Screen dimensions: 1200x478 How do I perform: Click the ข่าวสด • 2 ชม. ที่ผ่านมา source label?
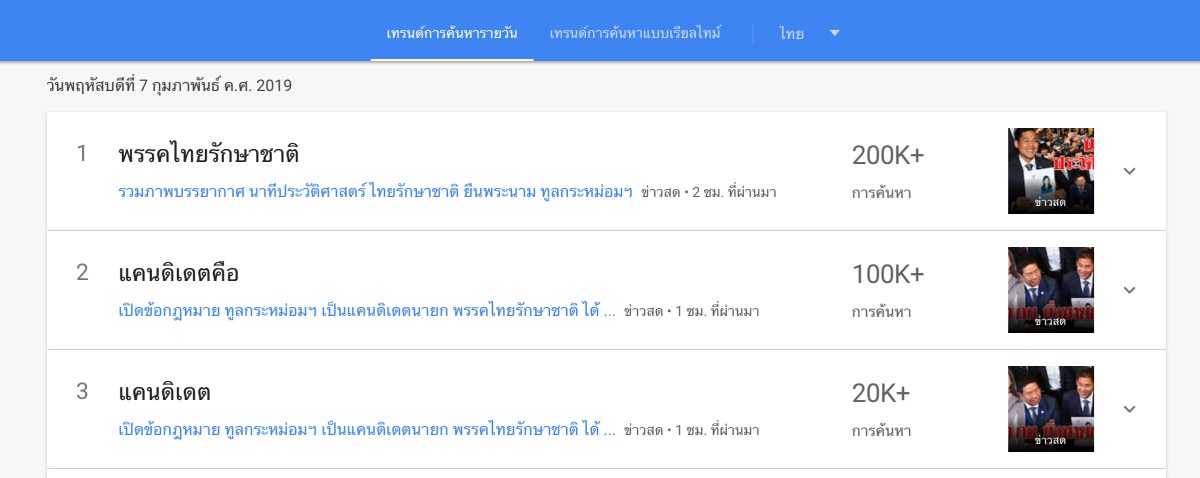(x=709, y=192)
